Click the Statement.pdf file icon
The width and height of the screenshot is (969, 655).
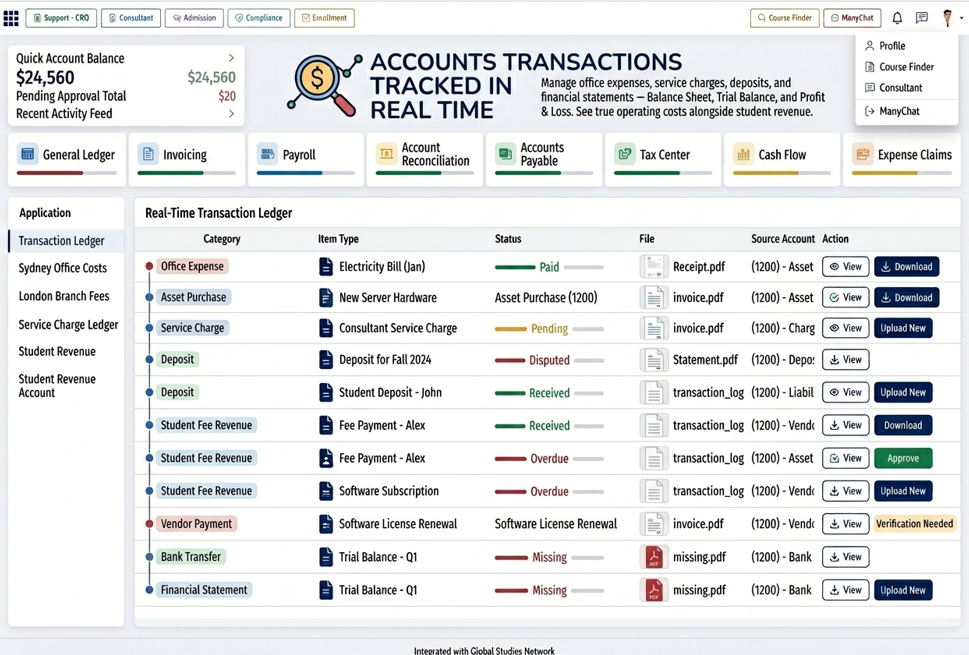[653, 360]
